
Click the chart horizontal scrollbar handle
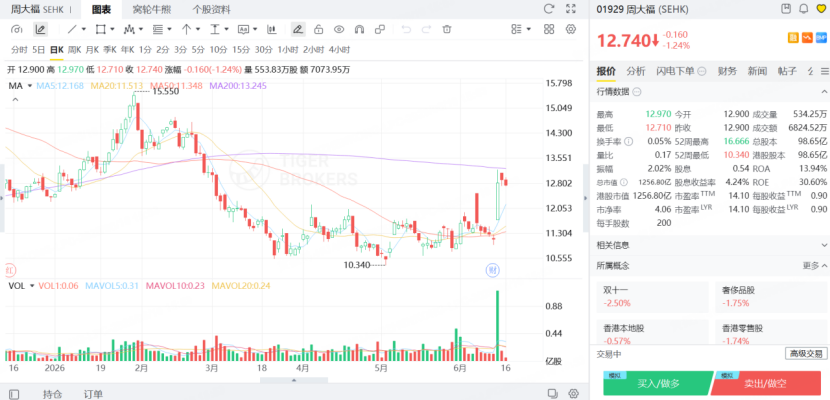tap(294, 380)
